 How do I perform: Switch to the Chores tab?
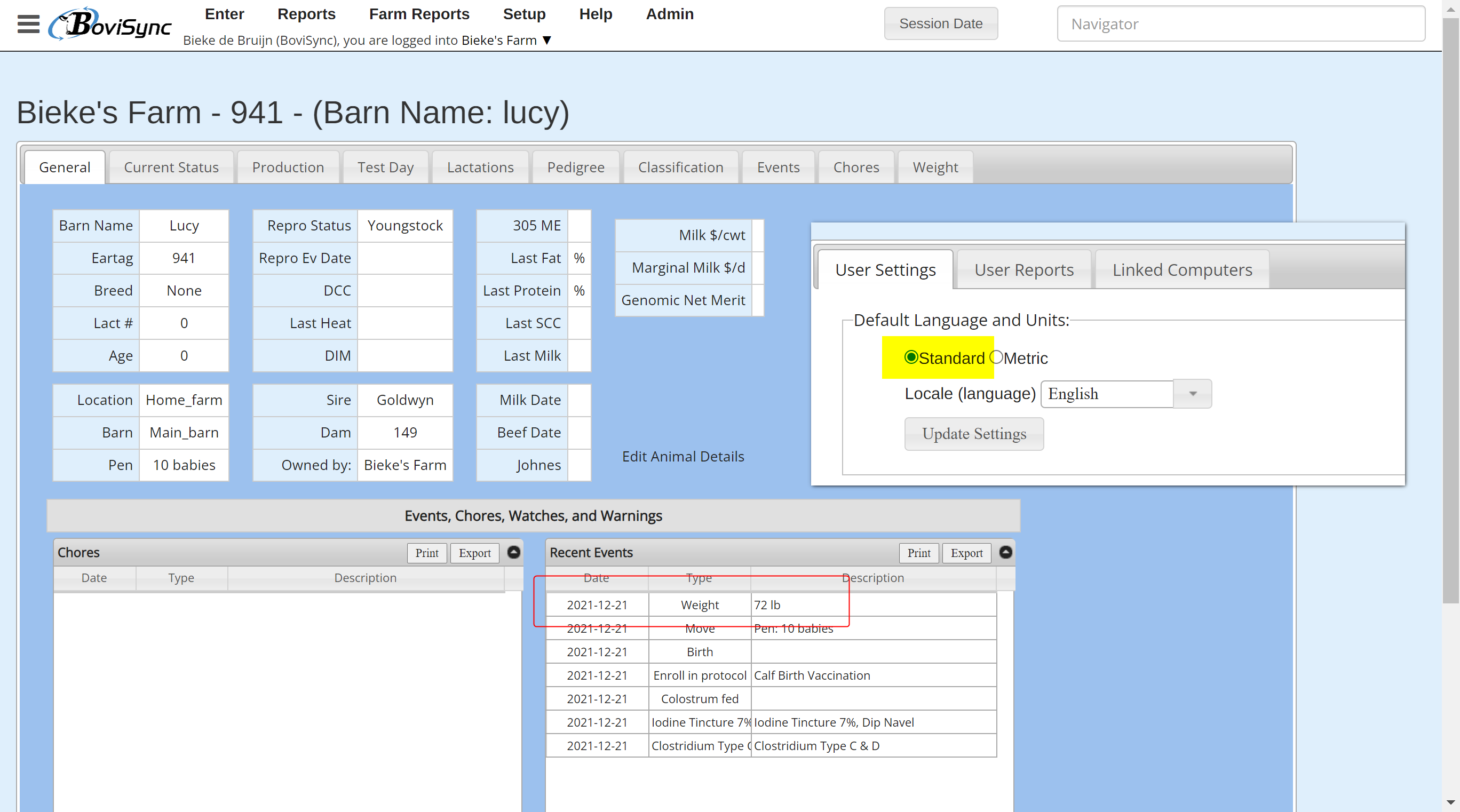click(856, 167)
